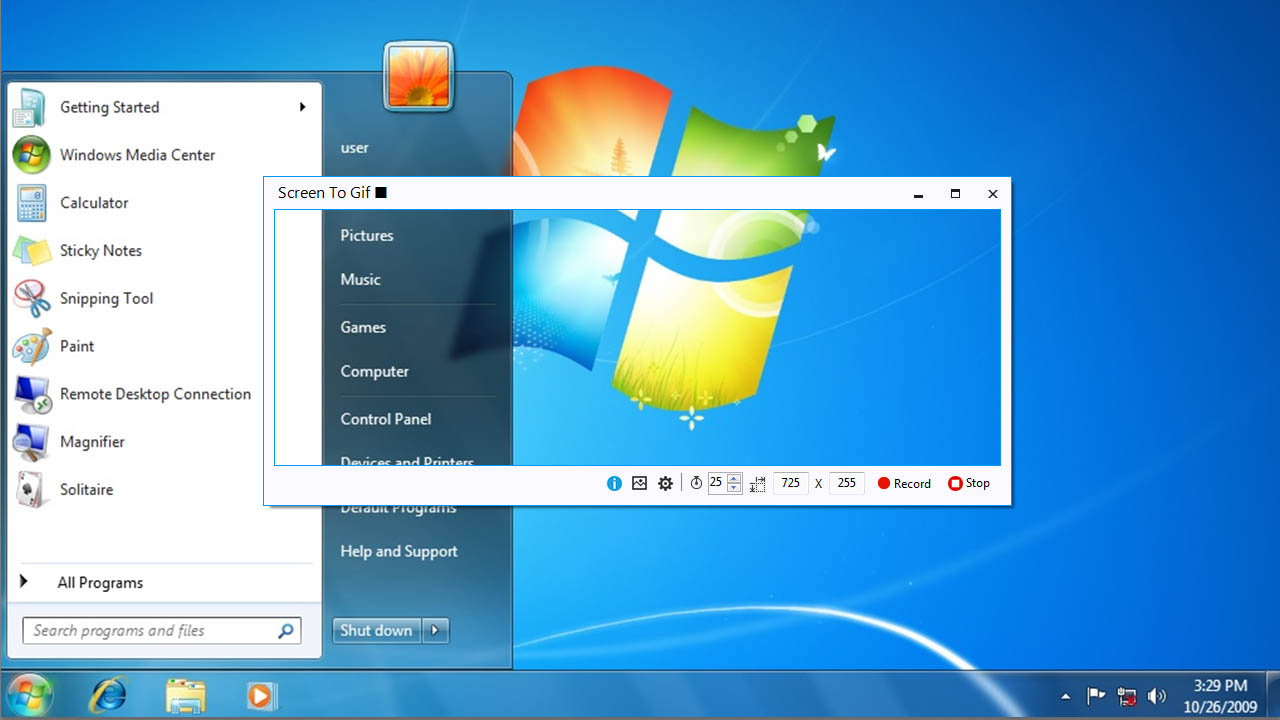This screenshot has height=720, width=1280.
Task: Click the Windows Start orb
Action: (x=29, y=695)
